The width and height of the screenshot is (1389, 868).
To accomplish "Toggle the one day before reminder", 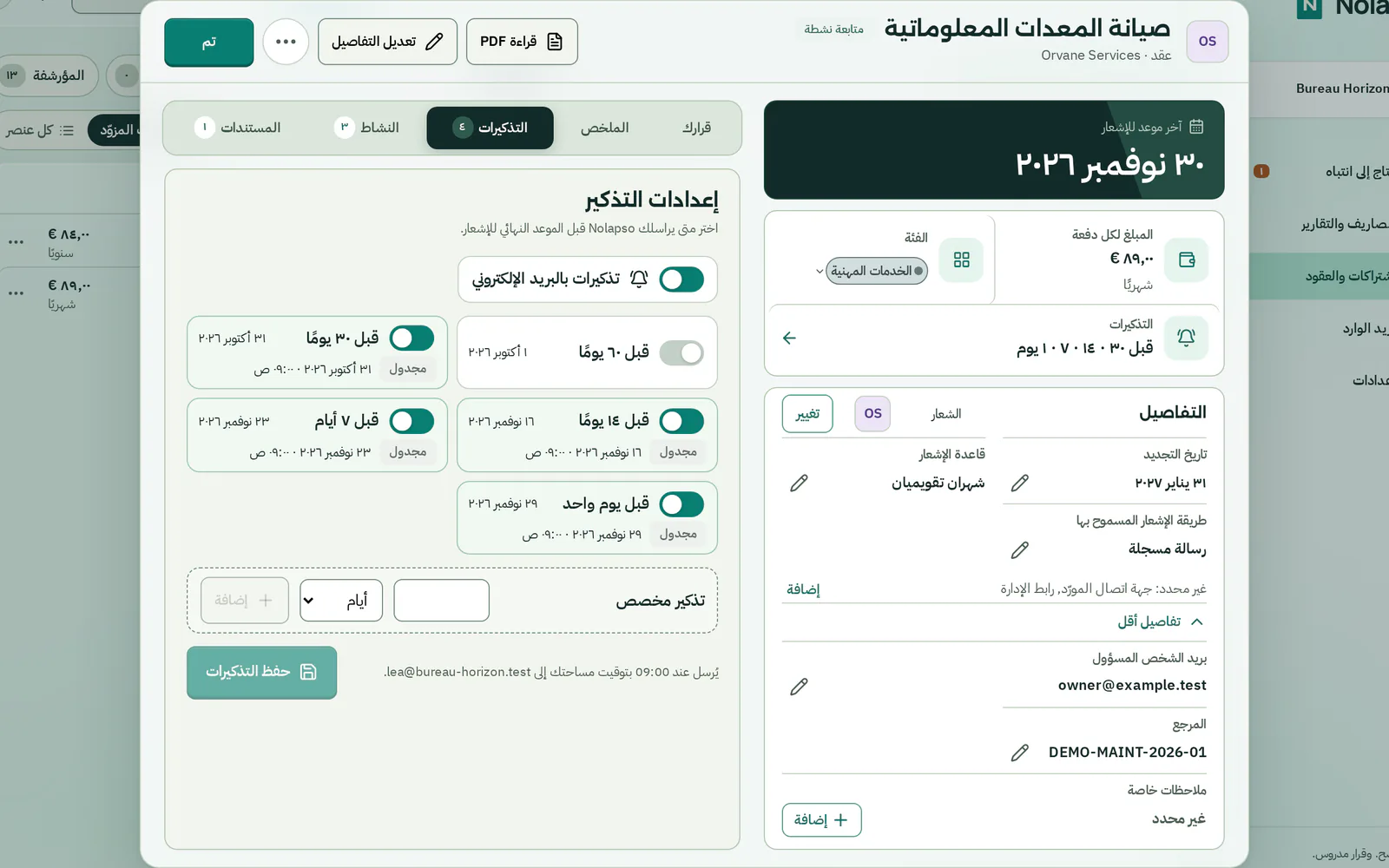I will [x=681, y=504].
